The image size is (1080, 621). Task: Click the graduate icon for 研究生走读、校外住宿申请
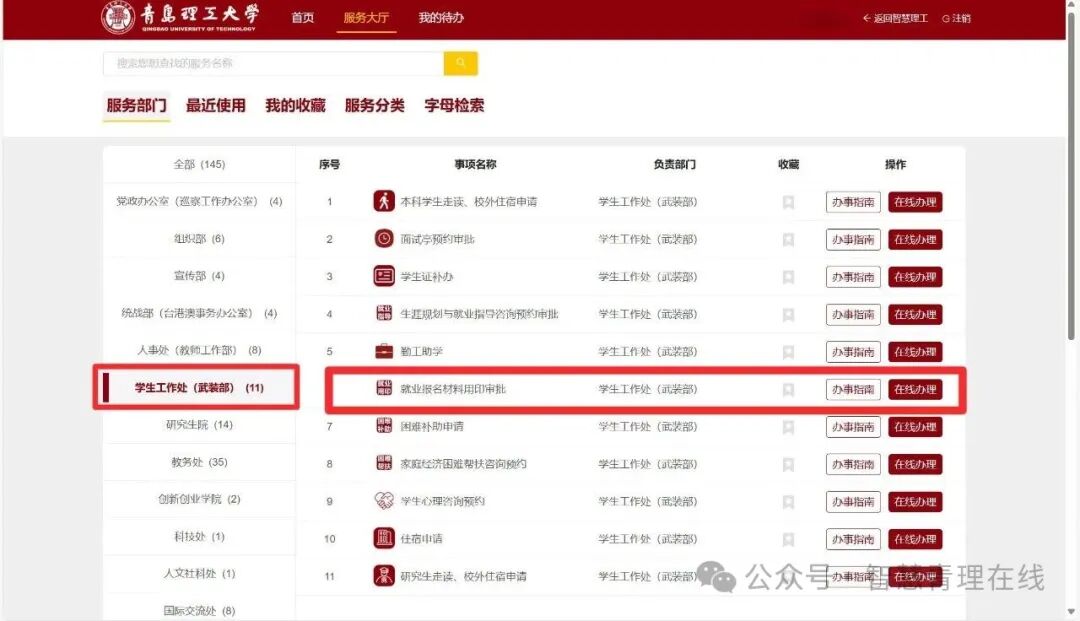(x=384, y=576)
